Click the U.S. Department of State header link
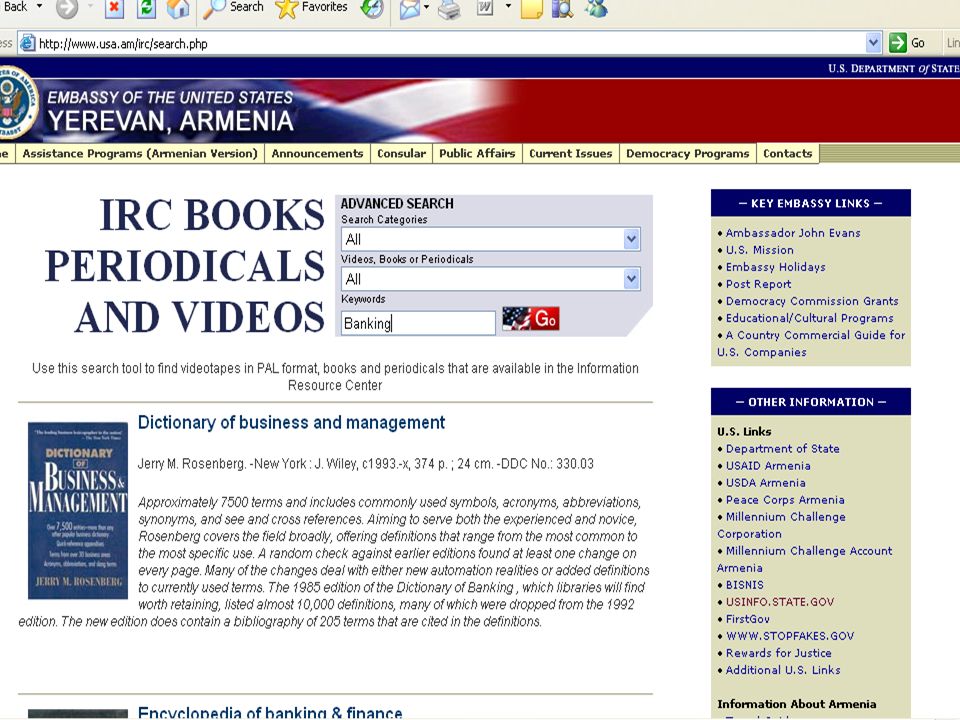The height and width of the screenshot is (720, 960). coord(893,69)
